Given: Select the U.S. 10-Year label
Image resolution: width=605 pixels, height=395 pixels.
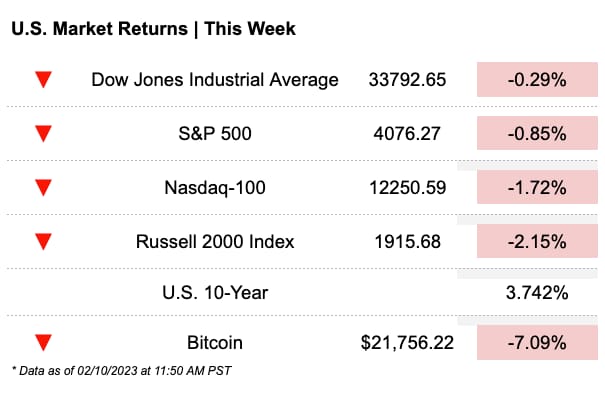Looking at the screenshot, I should click(215, 292).
